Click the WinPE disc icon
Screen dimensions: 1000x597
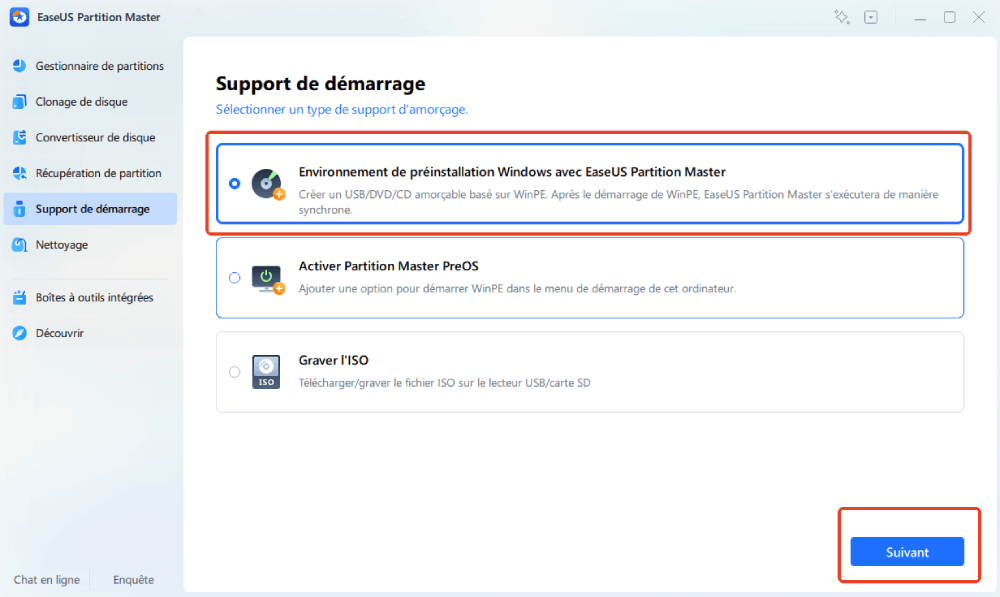click(x=267, y=184)
